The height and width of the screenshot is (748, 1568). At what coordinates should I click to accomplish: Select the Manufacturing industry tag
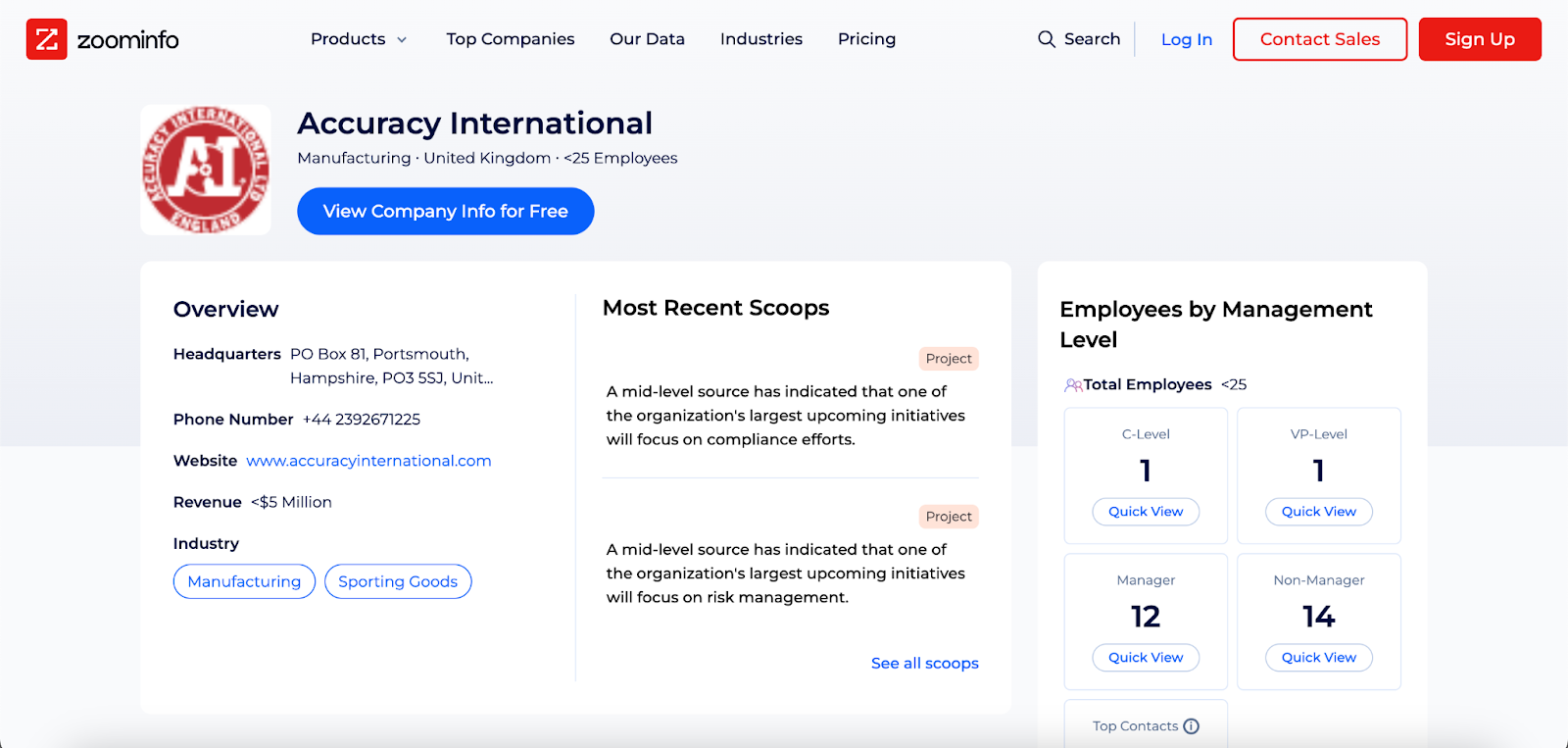click(244, 581)
